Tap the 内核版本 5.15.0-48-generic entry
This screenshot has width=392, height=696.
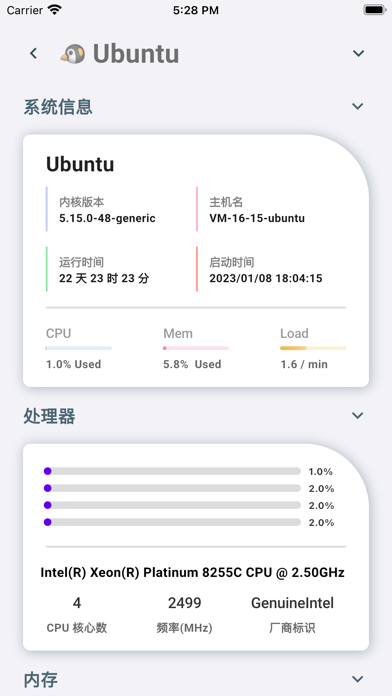[107, 210]
